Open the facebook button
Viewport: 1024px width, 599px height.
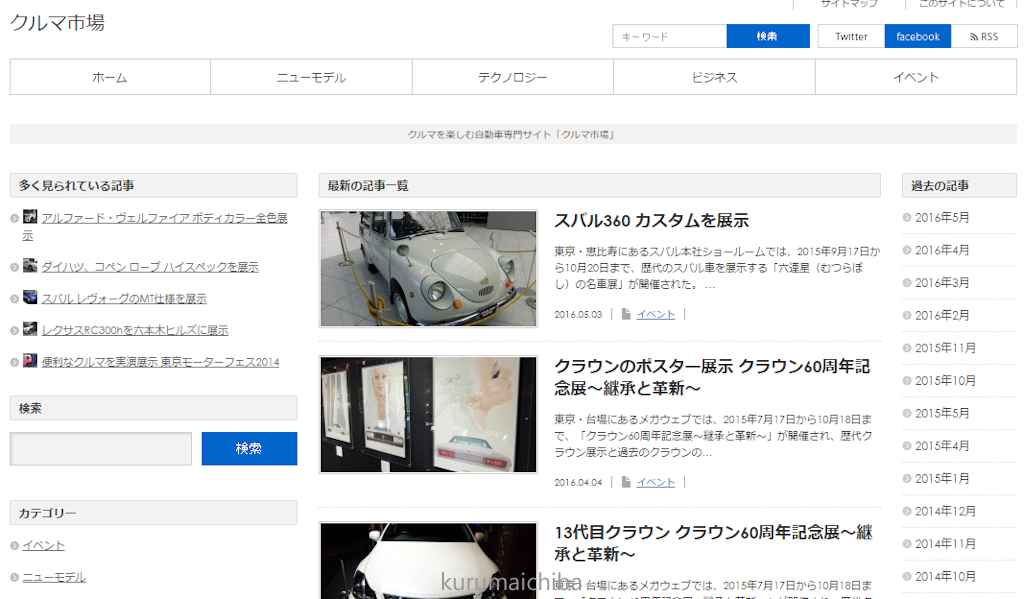coord(918,37)
